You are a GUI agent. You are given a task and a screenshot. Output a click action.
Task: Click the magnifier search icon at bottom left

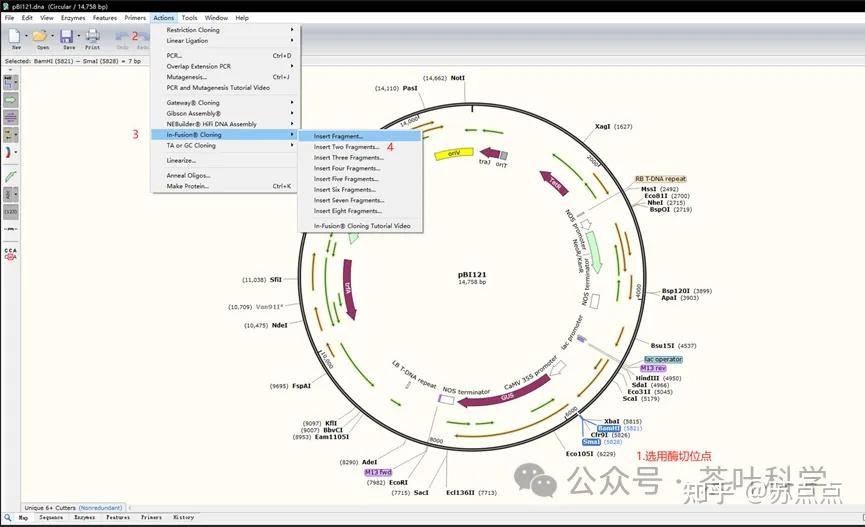[8, 518]
